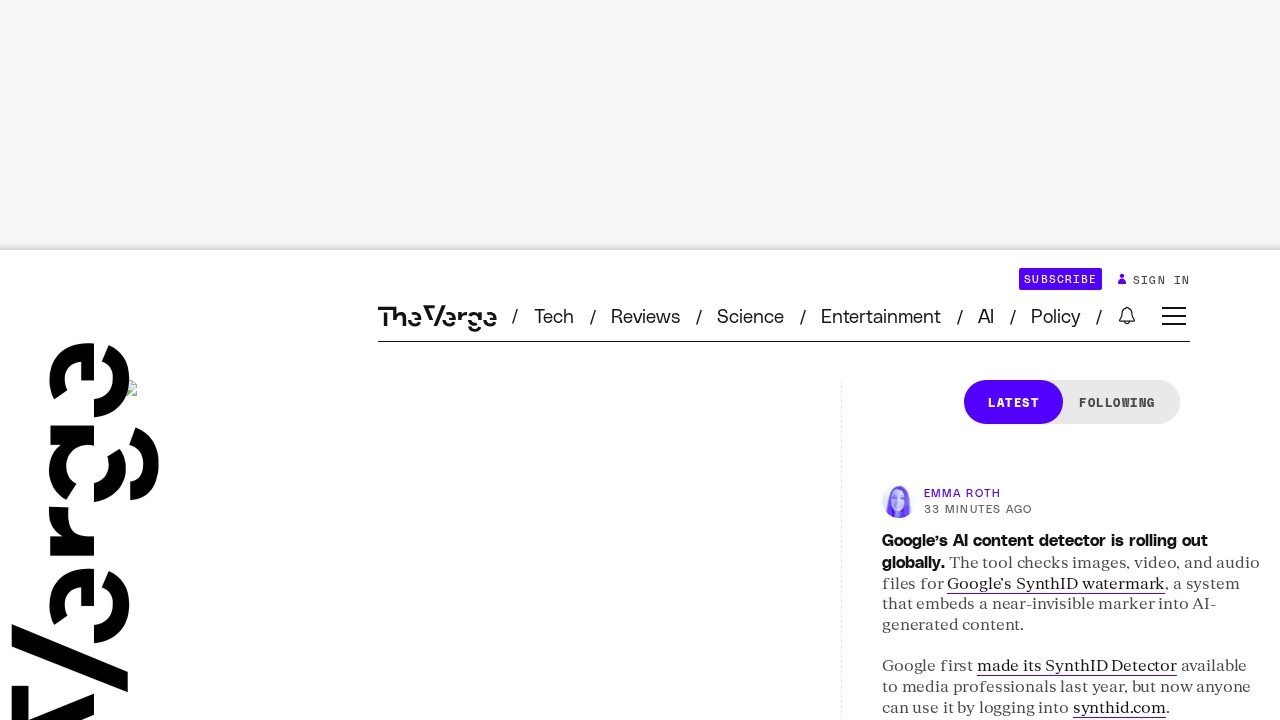1280x720 pixels.
Task: Open the Reviews section
Action: [645, 316]
